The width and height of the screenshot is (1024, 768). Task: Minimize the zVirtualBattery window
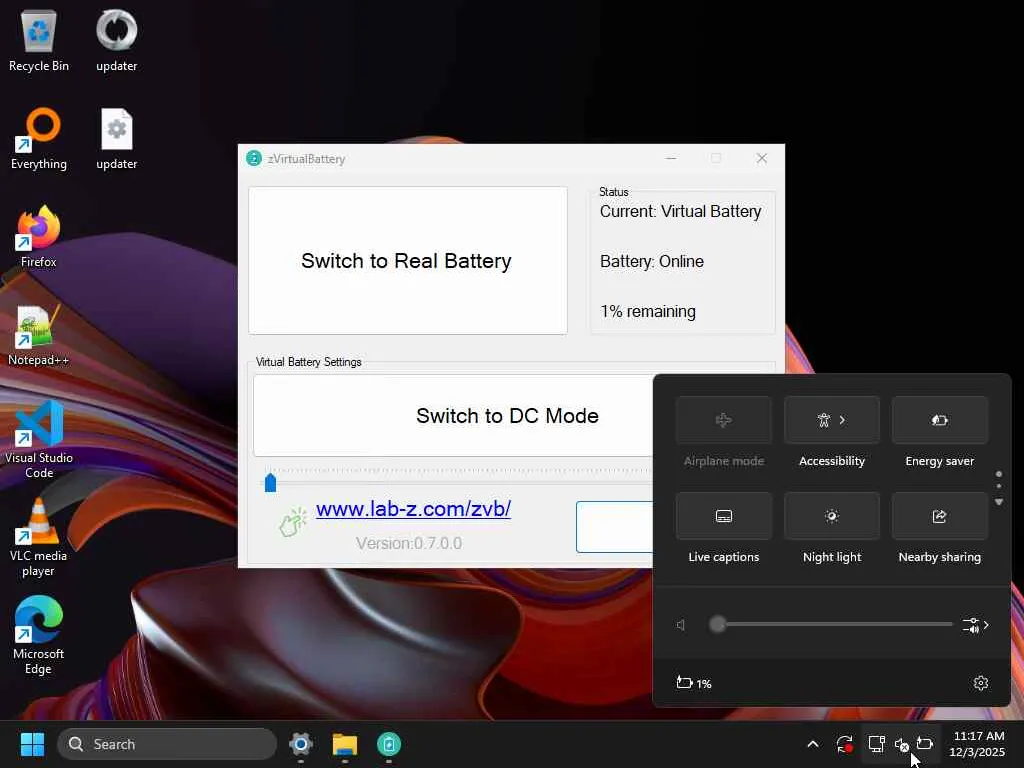pyautogui.click(x=671, y=158)
